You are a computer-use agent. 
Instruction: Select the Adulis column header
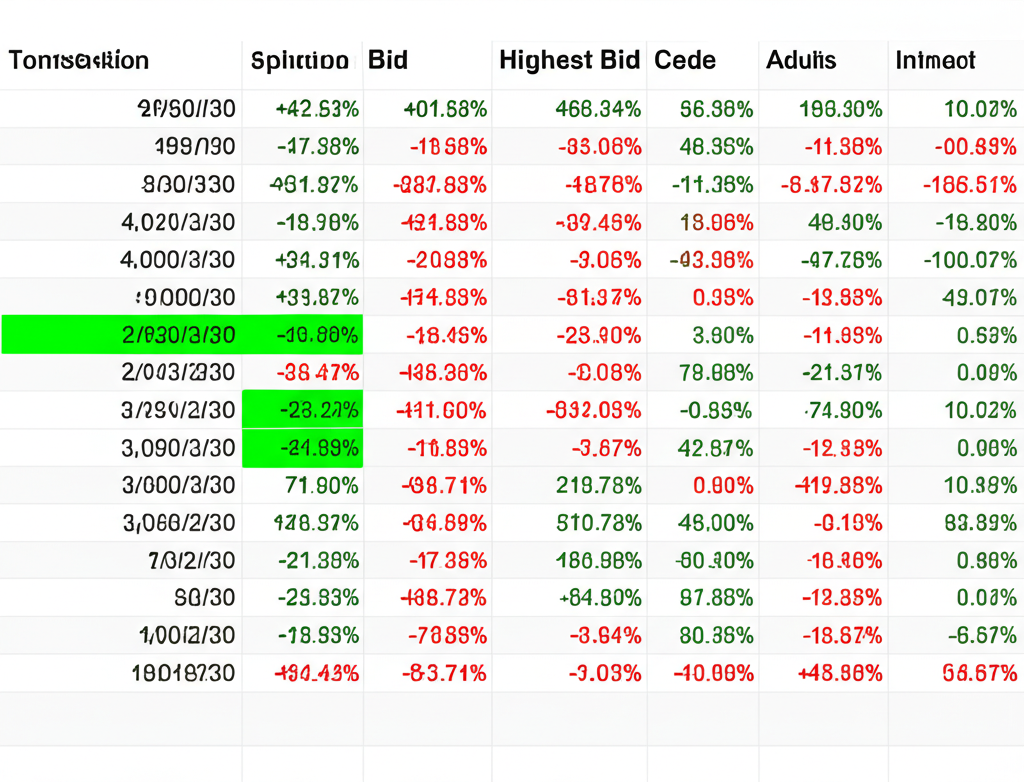point(801,60)
